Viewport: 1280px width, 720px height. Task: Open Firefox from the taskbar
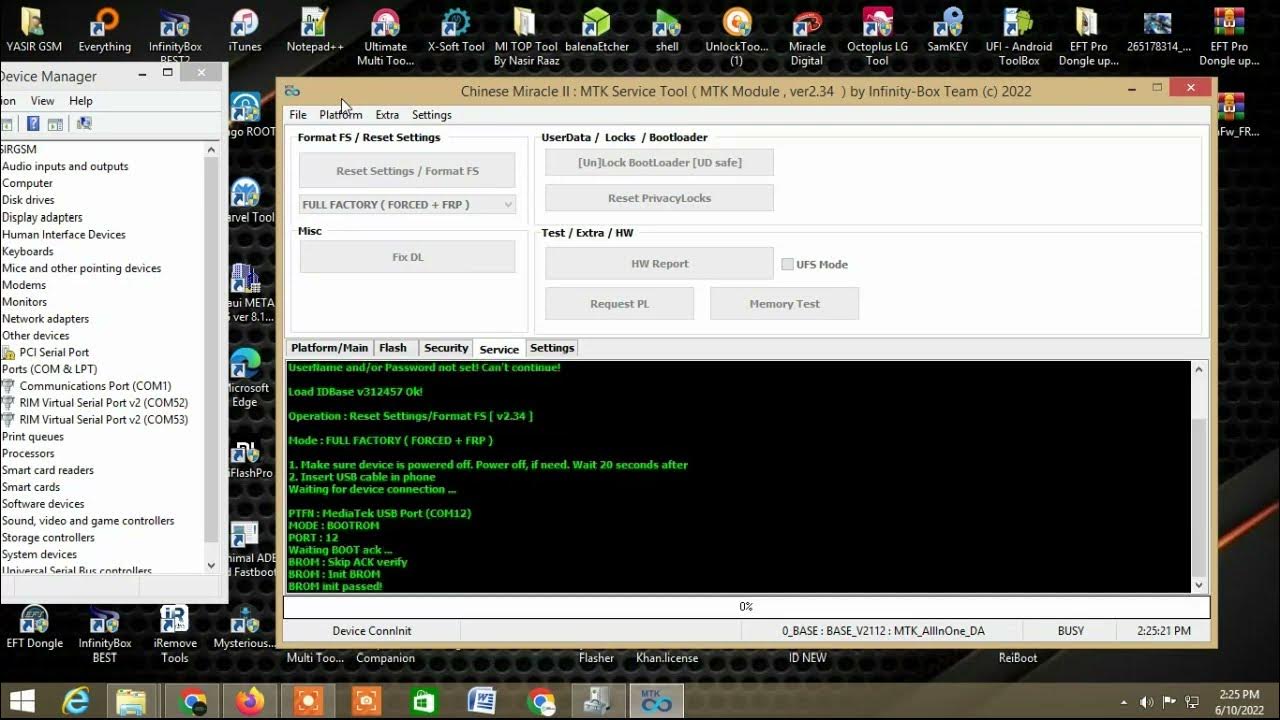click(250, 702)
